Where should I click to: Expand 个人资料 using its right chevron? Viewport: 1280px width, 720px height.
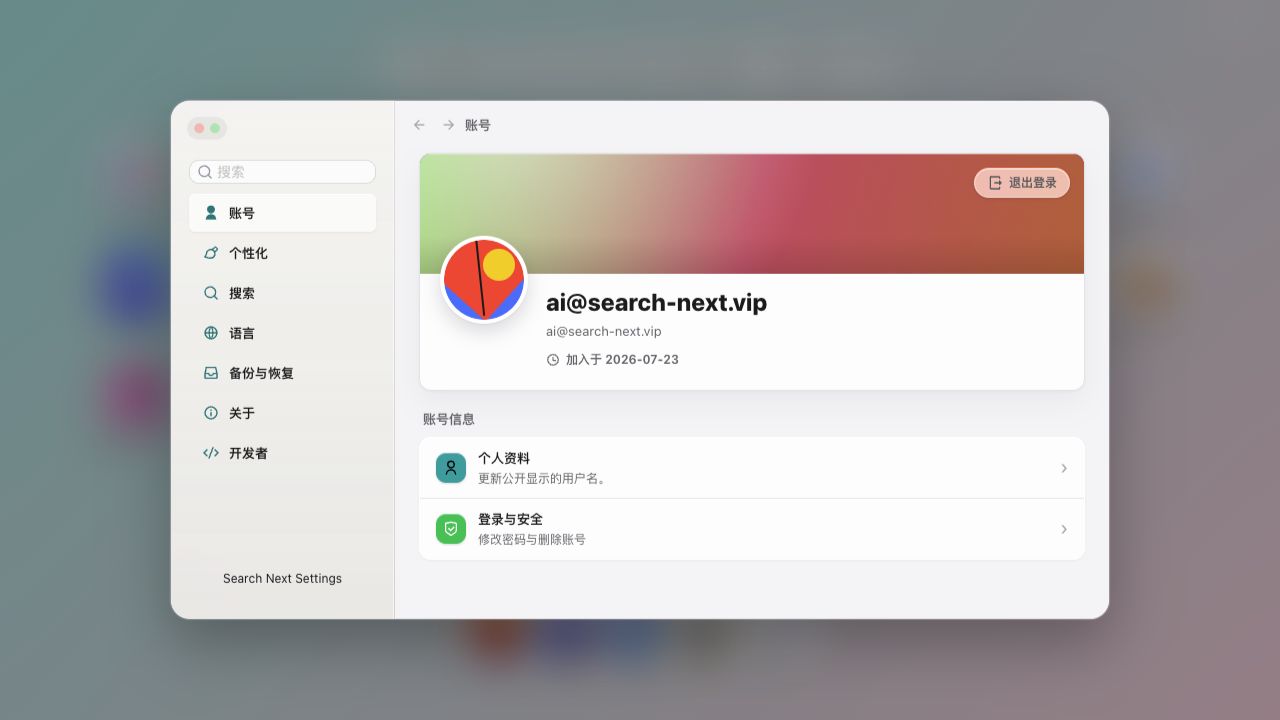1064,468
